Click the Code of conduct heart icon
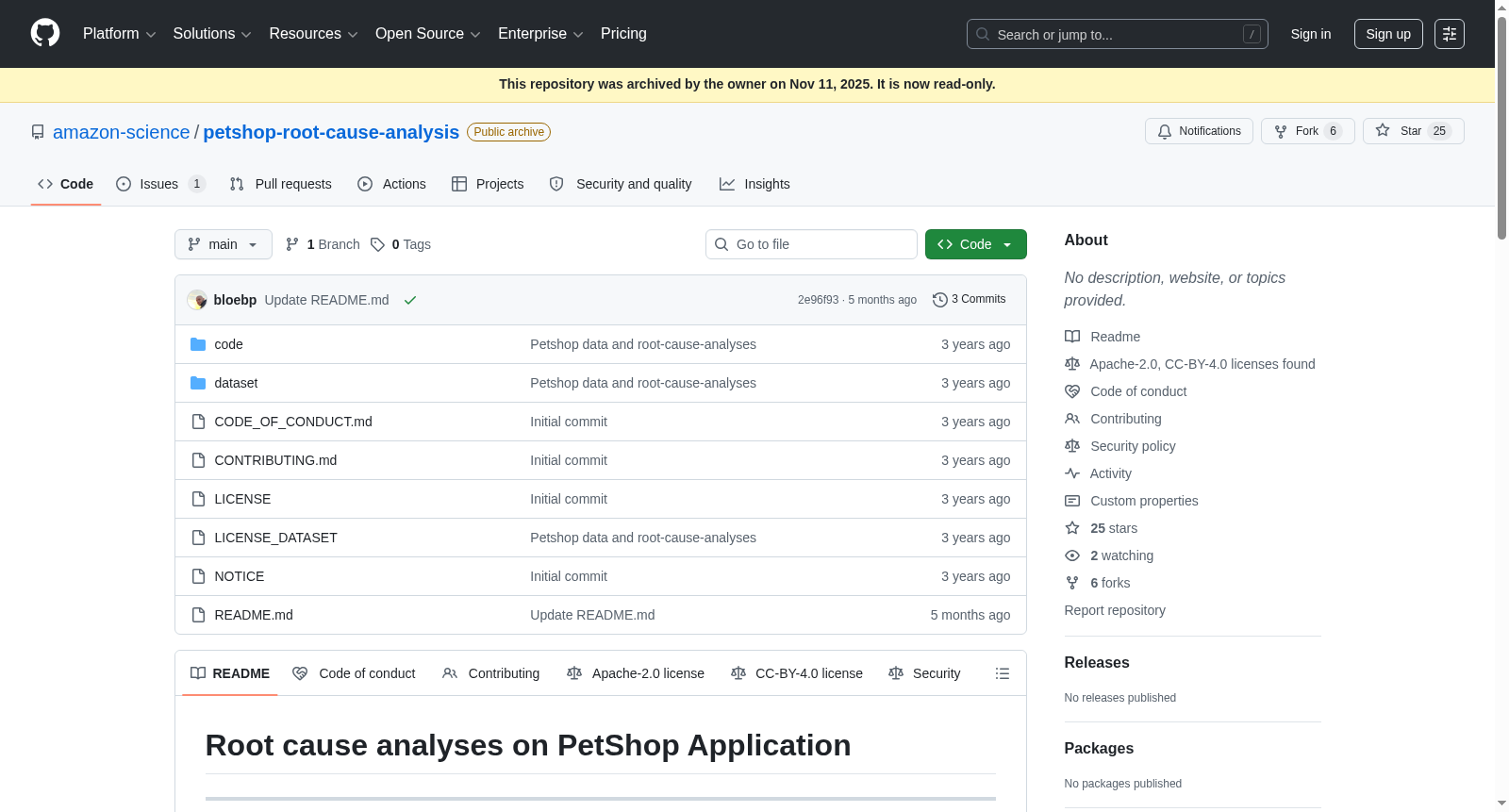This screenshot has height=812, width=1509. (x=1072, y=391)
